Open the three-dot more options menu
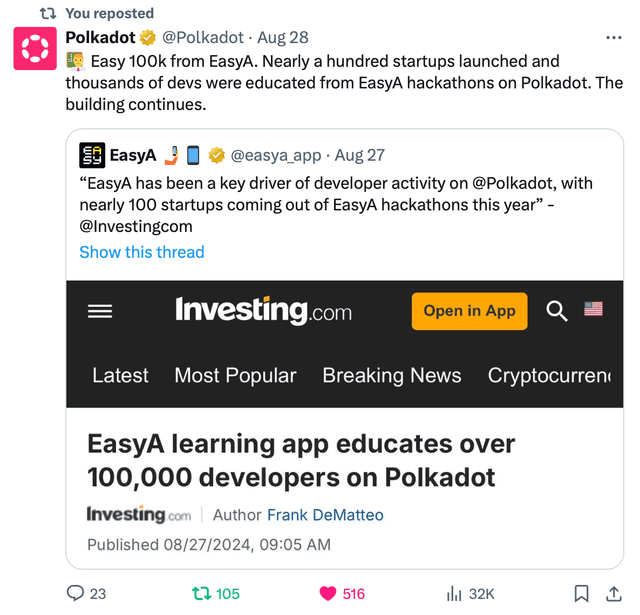This screenshot has height=615, width=640. pos(613,37)
